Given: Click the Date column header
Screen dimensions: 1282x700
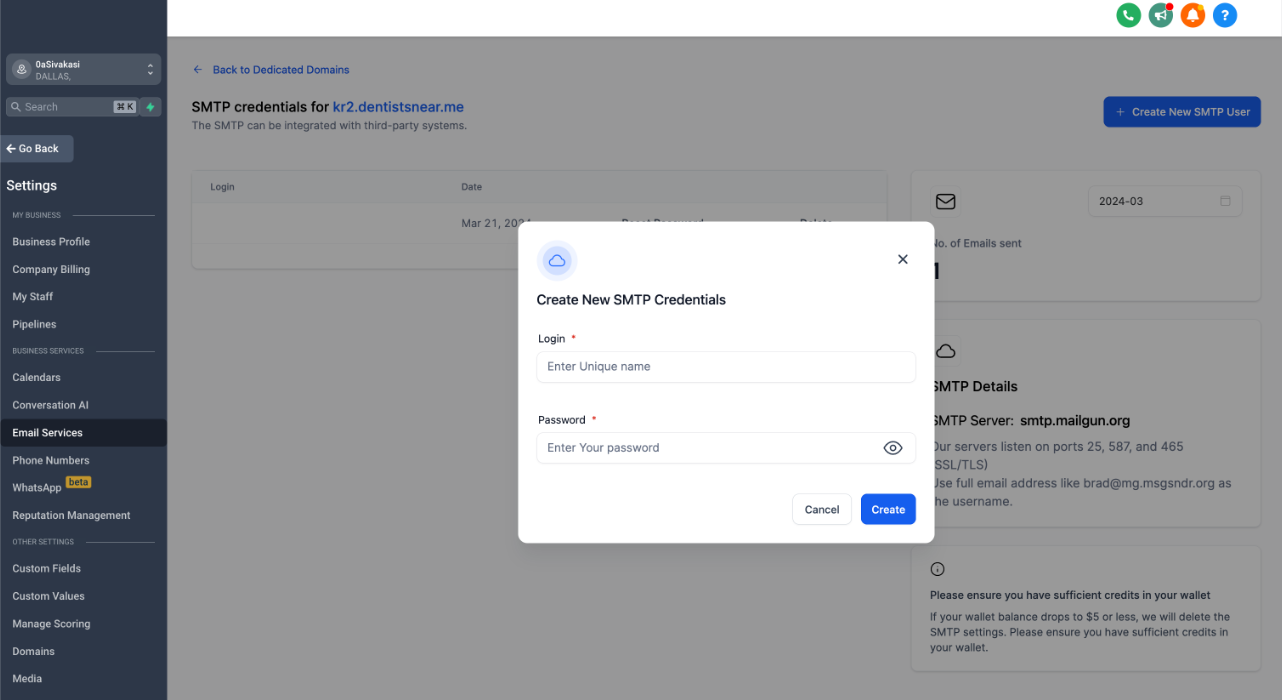Looking at the screenshot, I should point(471,187).
